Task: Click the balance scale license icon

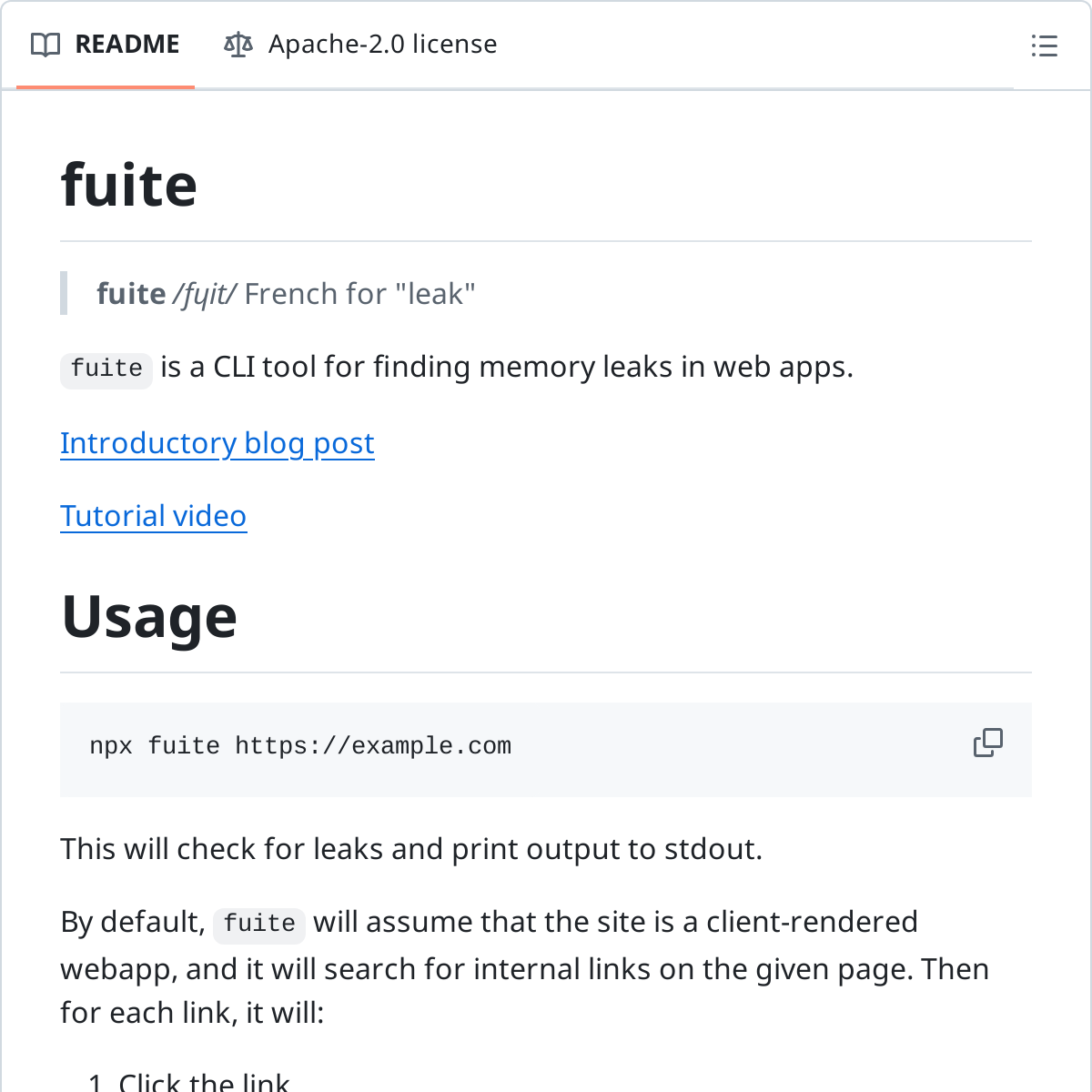Action: [238, 45]
